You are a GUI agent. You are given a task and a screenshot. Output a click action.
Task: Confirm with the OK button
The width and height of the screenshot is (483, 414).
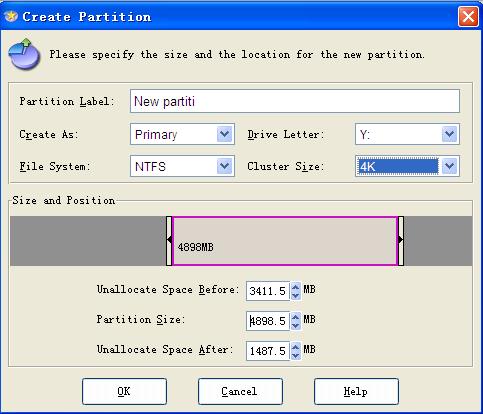(124, 391)
